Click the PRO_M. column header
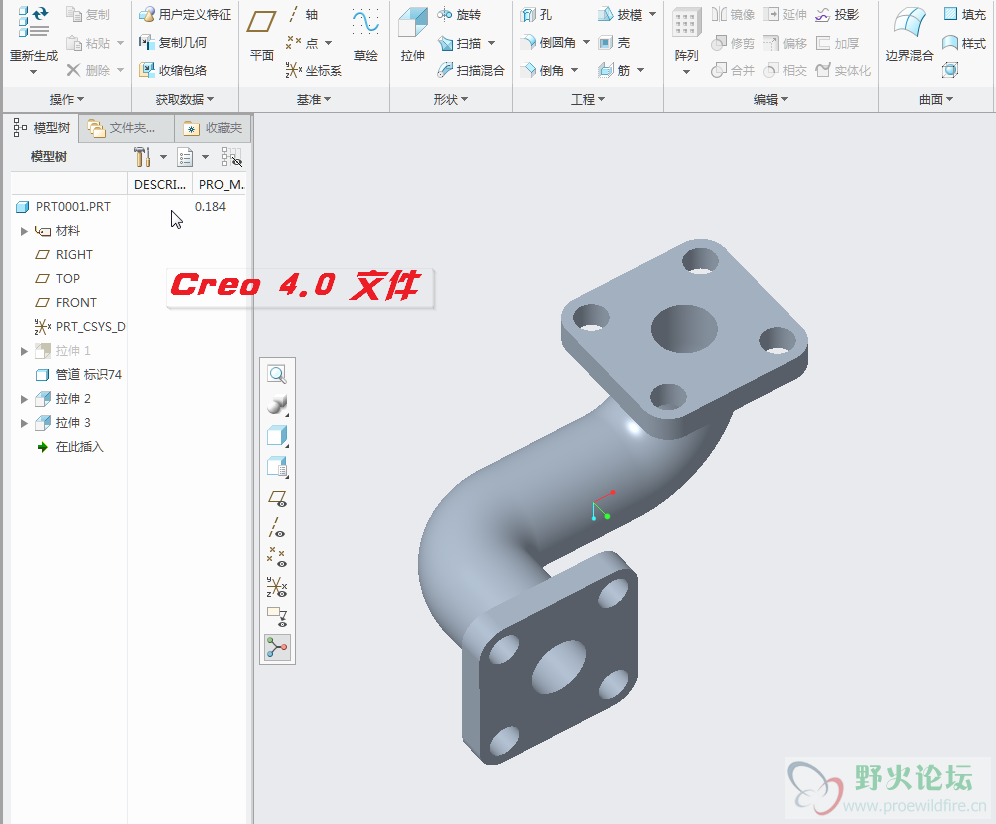The height and width of the screenshot is (824, 996). point(220,184)
